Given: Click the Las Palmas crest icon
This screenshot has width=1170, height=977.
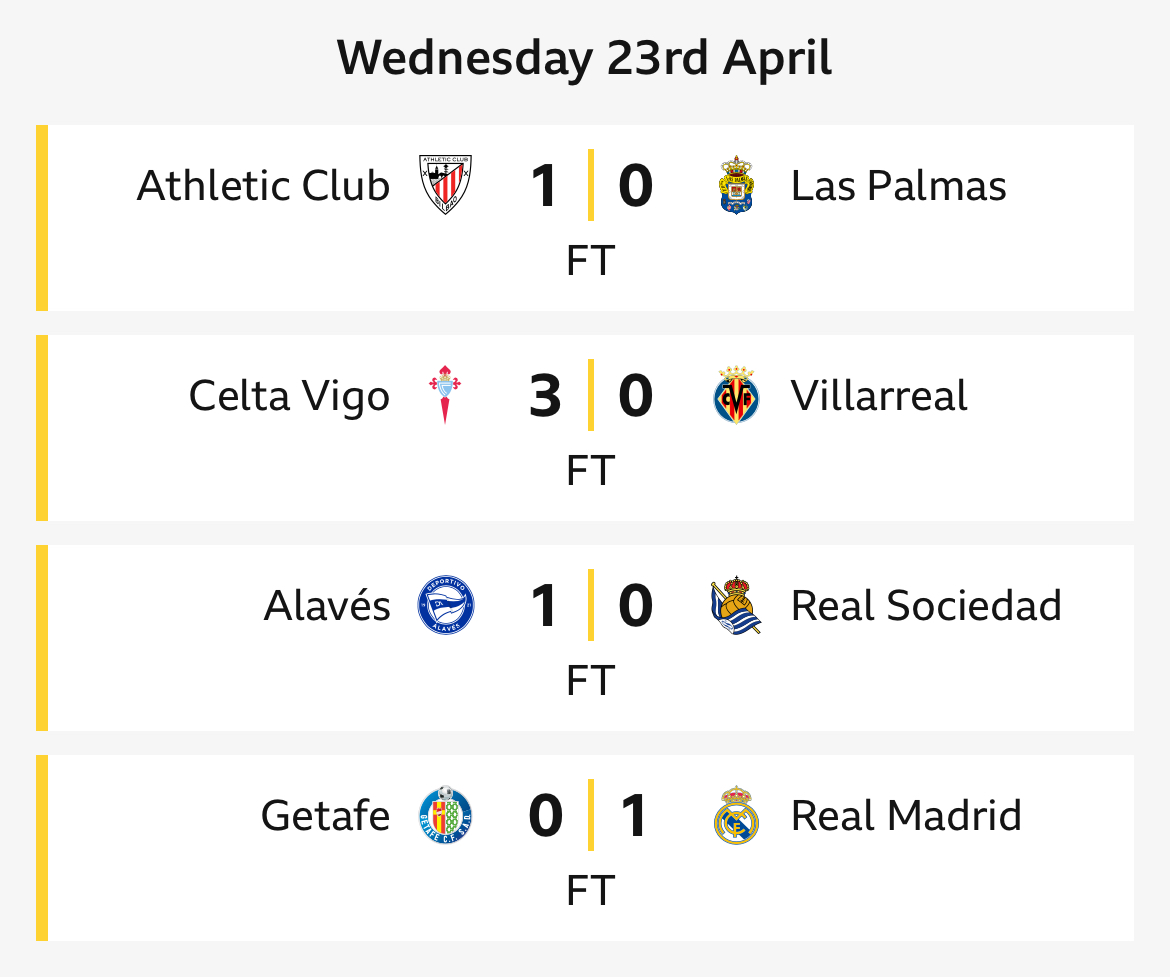Looking at the screenshot, I should point(736,185).
